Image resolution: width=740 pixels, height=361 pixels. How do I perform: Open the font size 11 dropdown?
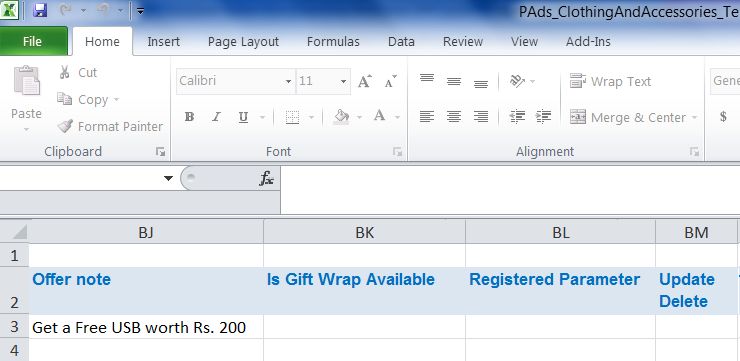click(344, 81)
